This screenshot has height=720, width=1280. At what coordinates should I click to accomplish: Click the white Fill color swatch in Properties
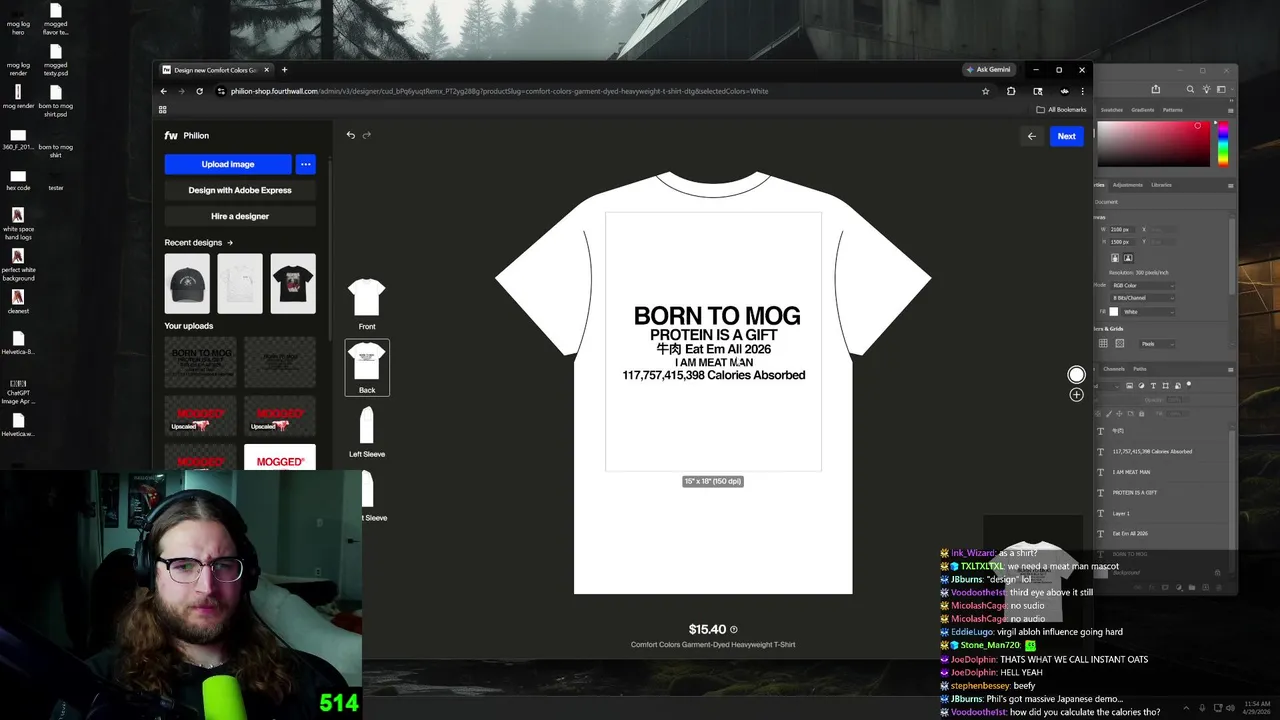[1114, 312]
